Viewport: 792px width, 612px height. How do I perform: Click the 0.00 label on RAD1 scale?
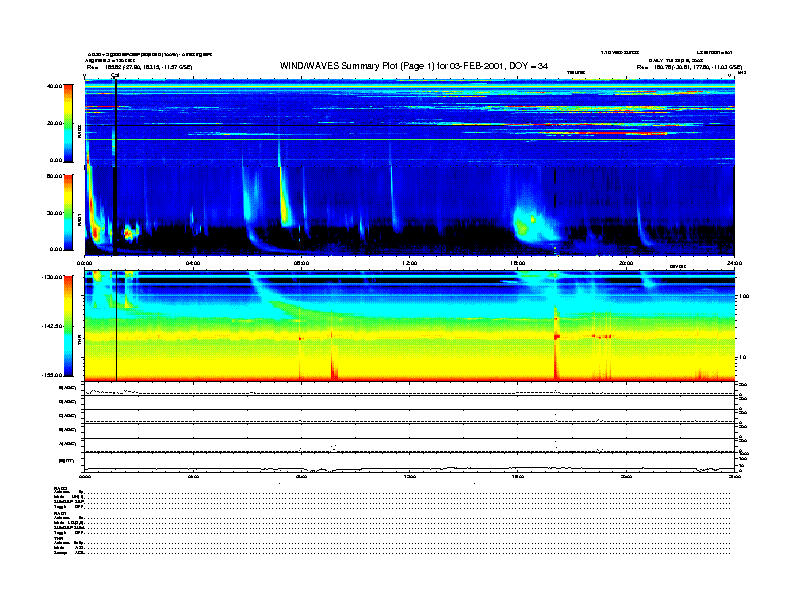pos(56,249)
